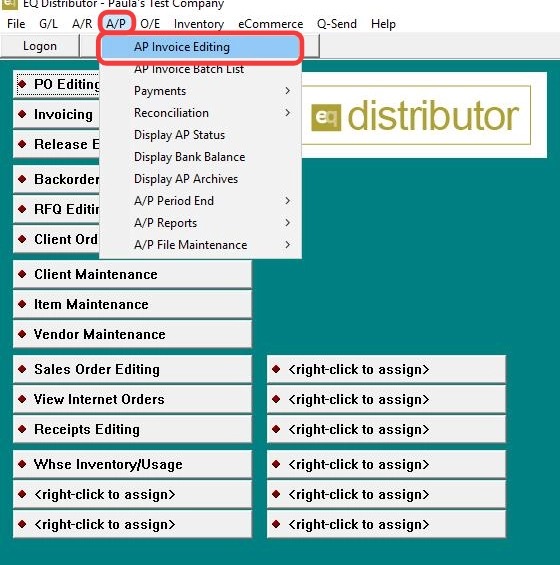Click diamond icon beside Sales Order Editing
Image resolution: width=560 pixels, height=565 pixels.
22,369
